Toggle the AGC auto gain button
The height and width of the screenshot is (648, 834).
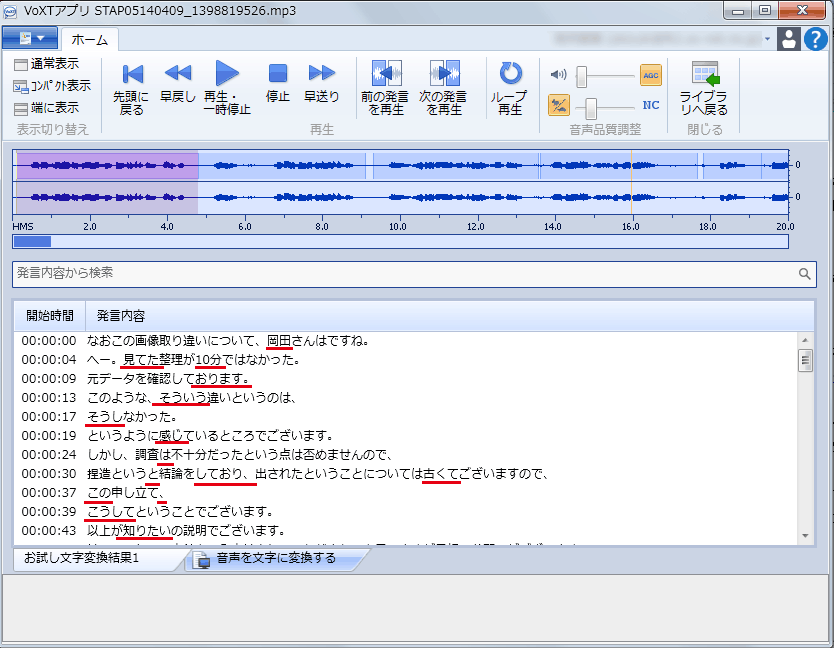pyautogui.click(x=651, y=75)
